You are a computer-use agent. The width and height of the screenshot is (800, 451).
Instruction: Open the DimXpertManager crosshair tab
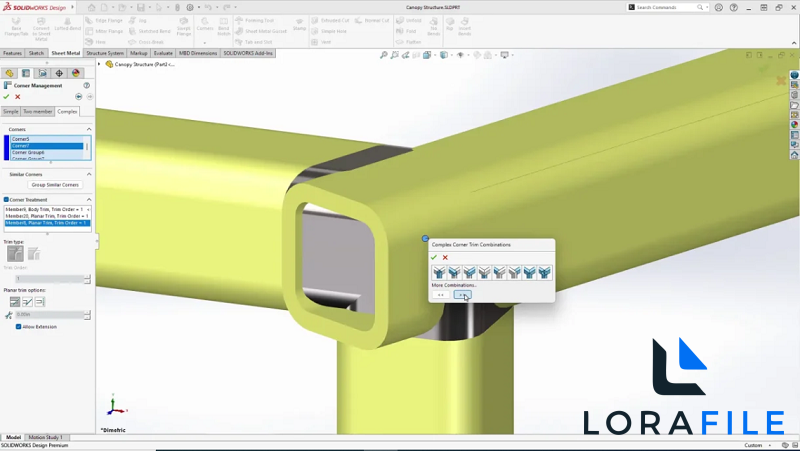point(59,73)
